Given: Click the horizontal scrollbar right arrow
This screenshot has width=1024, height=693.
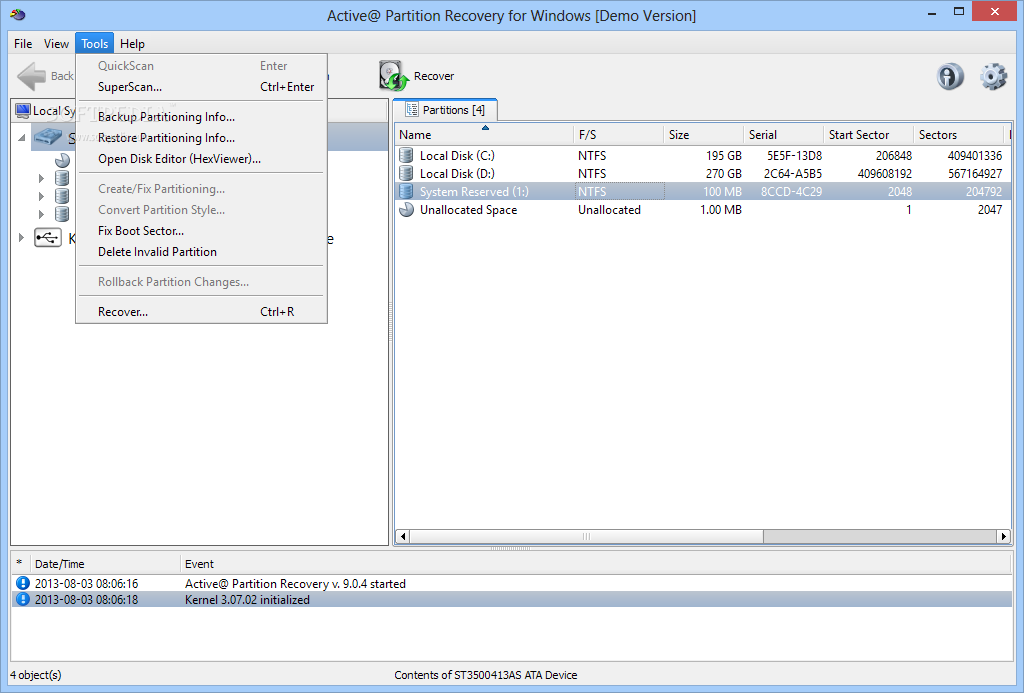Looking at the screenshot, I should point(1004,536).
